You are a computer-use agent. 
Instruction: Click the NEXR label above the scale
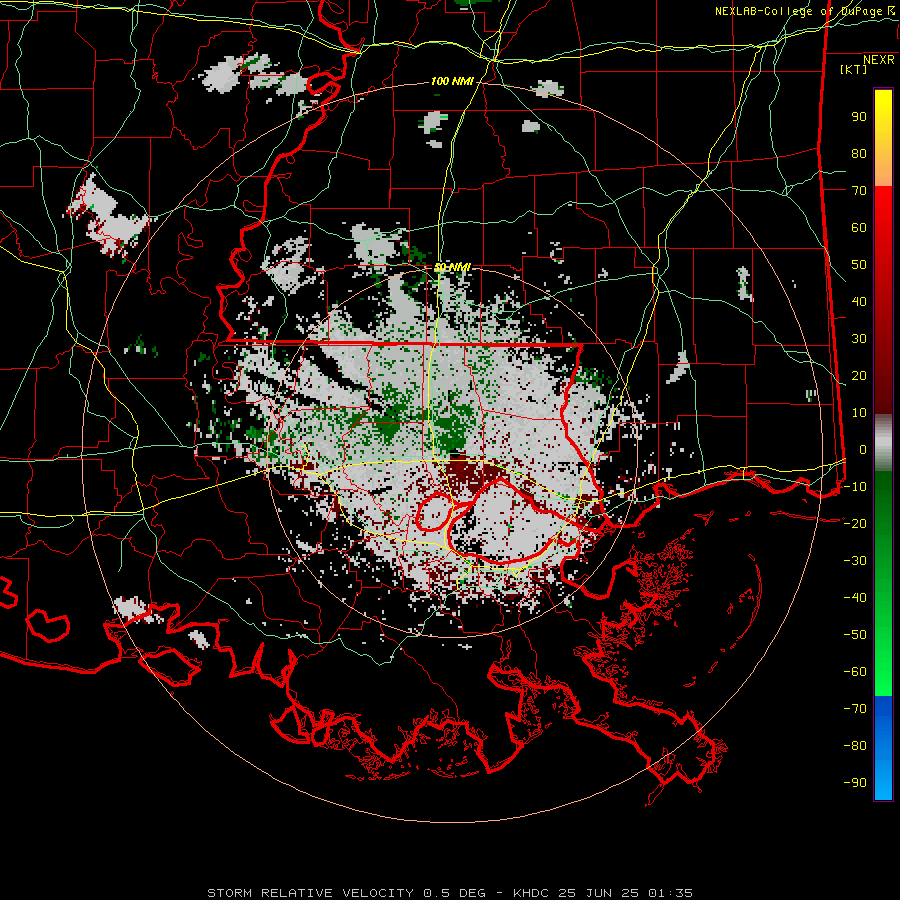879,60
